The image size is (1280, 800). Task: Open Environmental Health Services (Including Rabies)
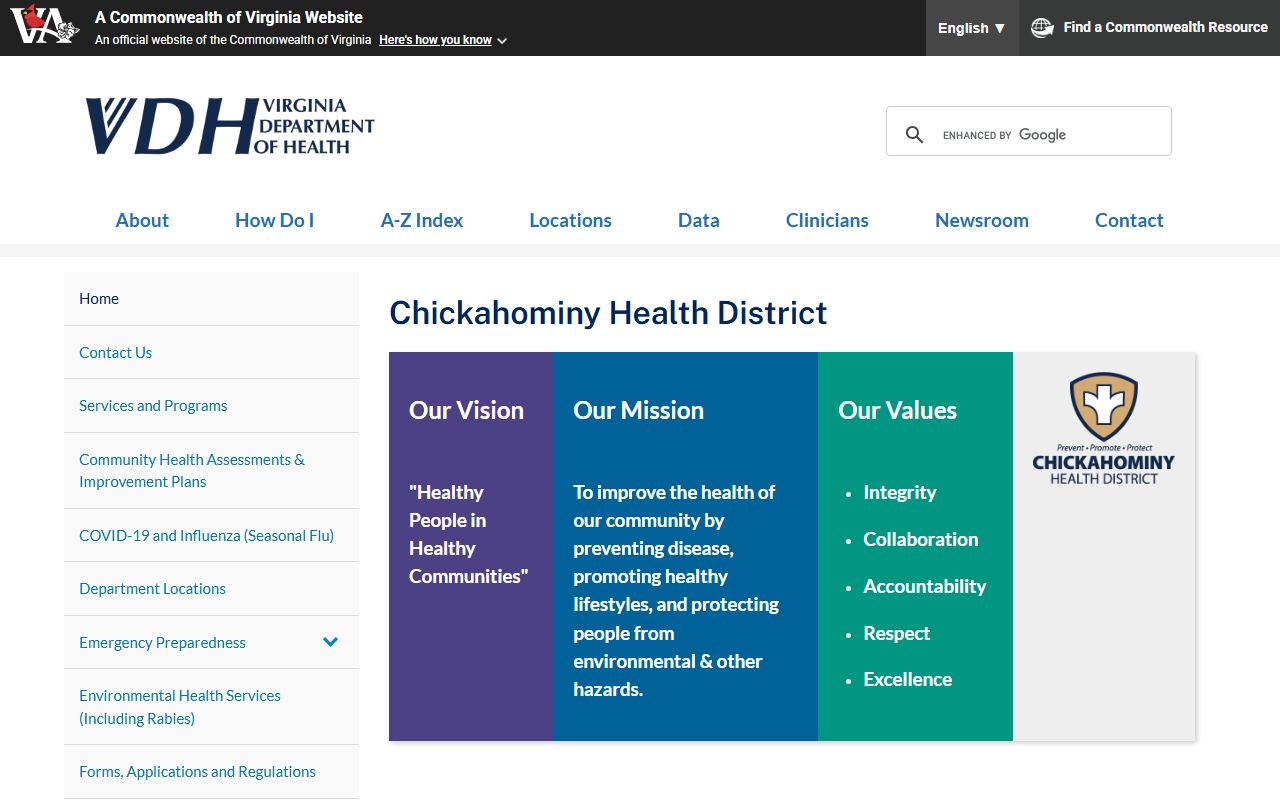pyautogui.click(x=211, y=706)
